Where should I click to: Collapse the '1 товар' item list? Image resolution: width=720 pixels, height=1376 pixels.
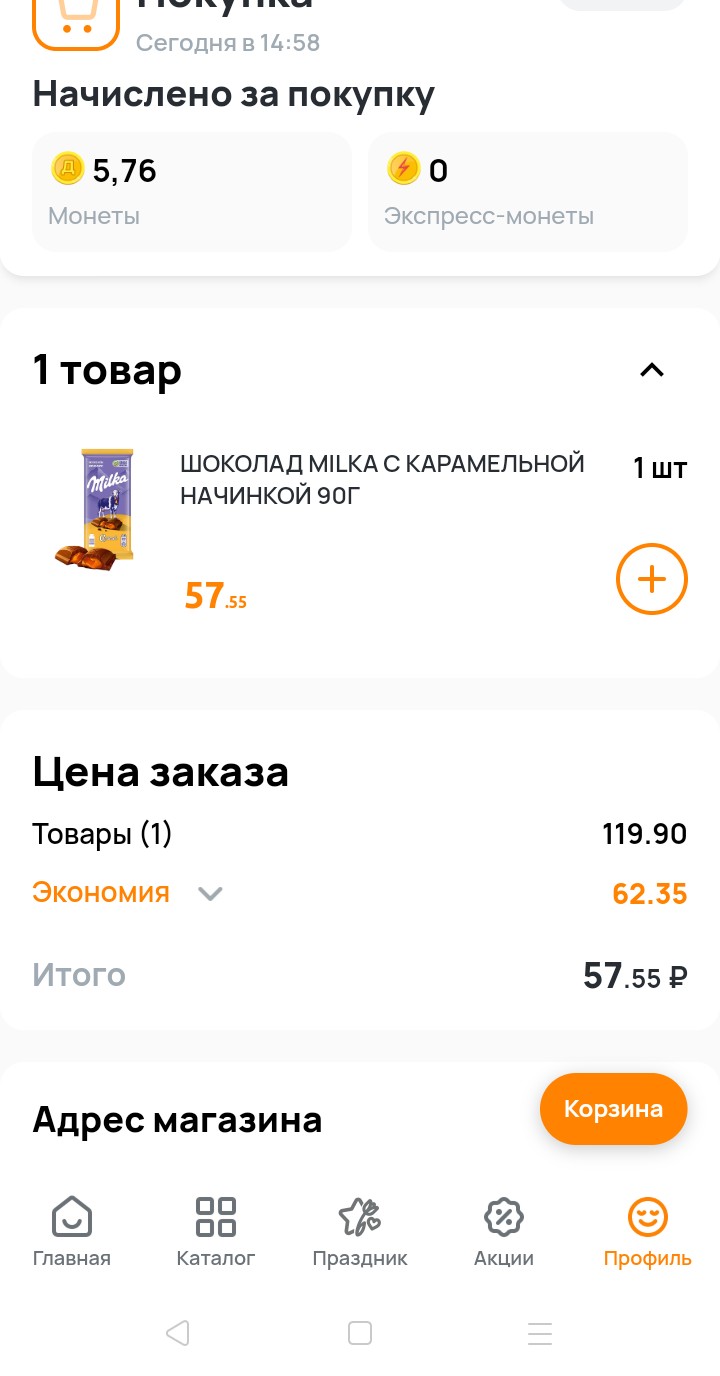[x=651, y=370]
